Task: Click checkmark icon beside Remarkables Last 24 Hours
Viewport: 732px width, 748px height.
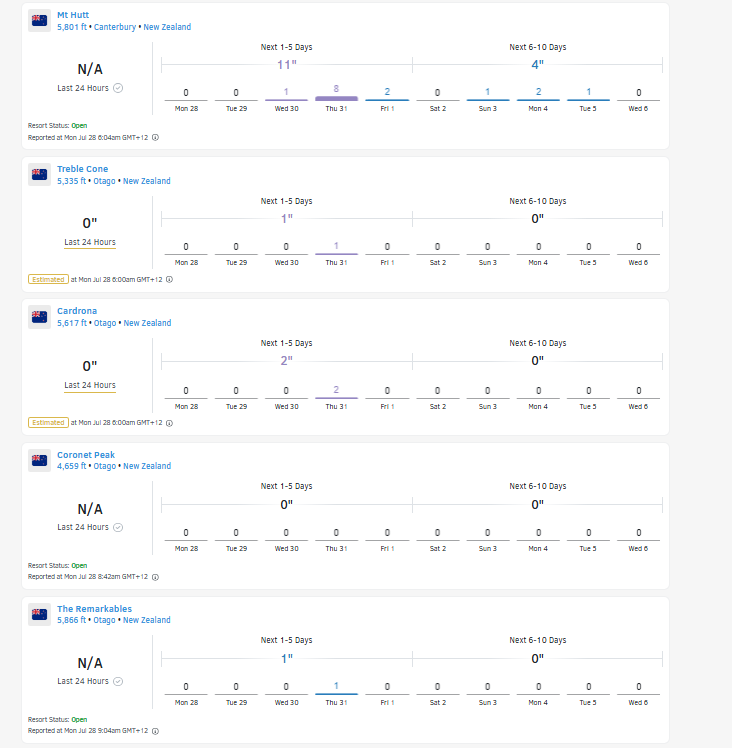Action: pyautogui.click(x=118, y=681)
